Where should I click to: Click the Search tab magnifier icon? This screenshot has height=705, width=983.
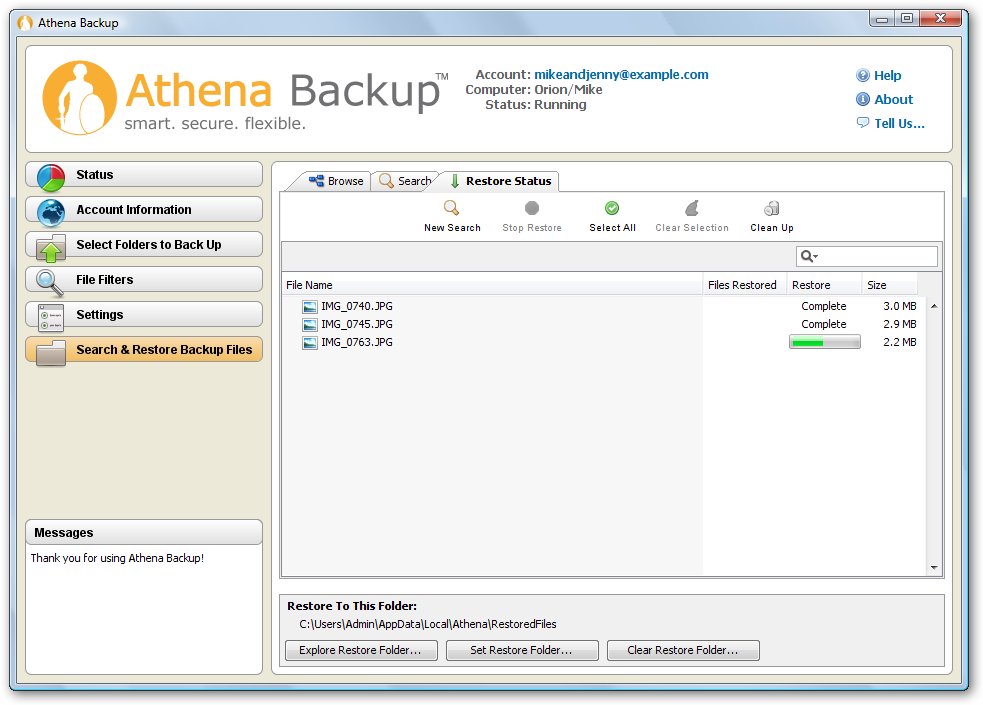[386, 180]
